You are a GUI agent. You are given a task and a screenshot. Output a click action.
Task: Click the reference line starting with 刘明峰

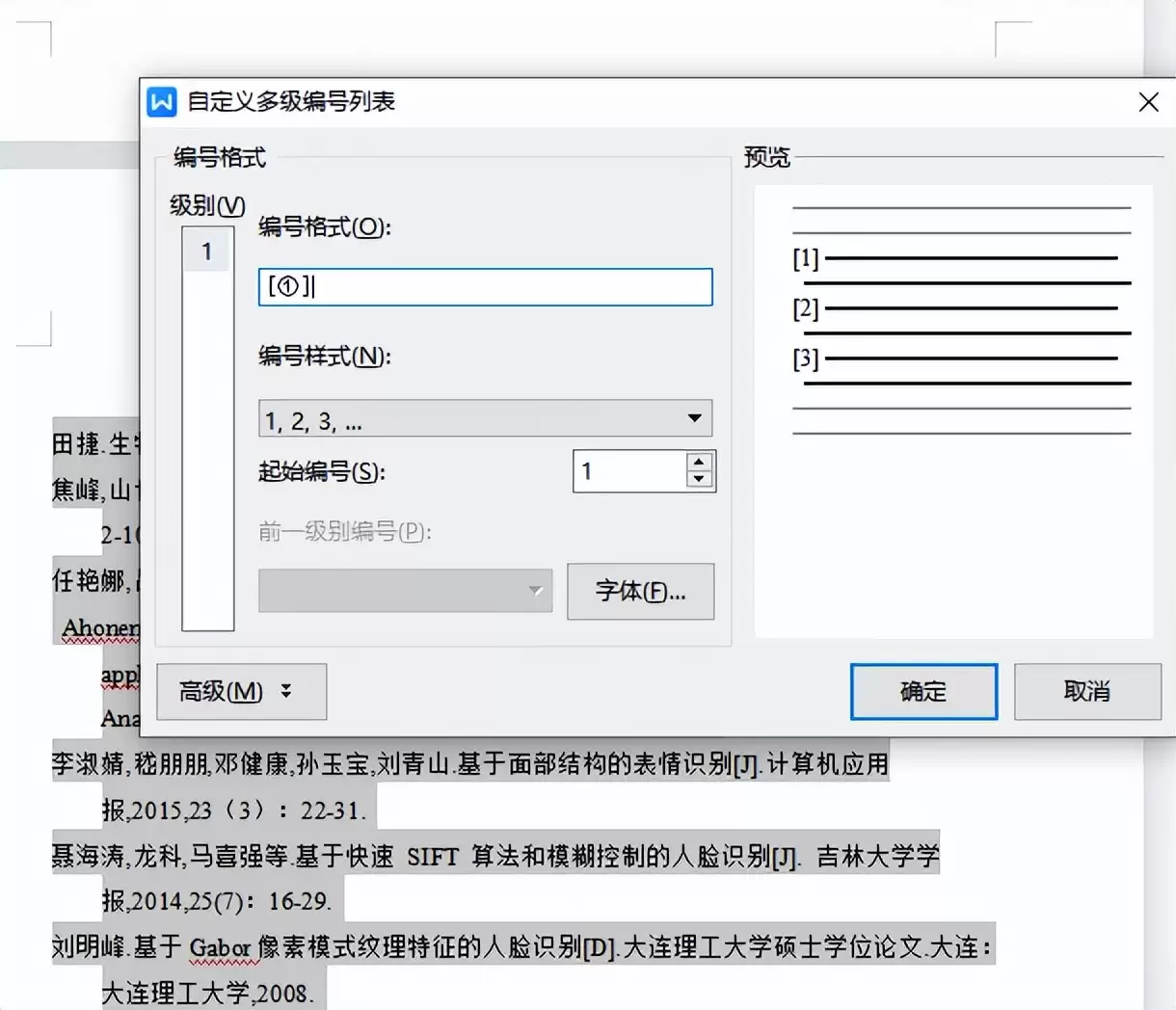[x=521, y=947]
